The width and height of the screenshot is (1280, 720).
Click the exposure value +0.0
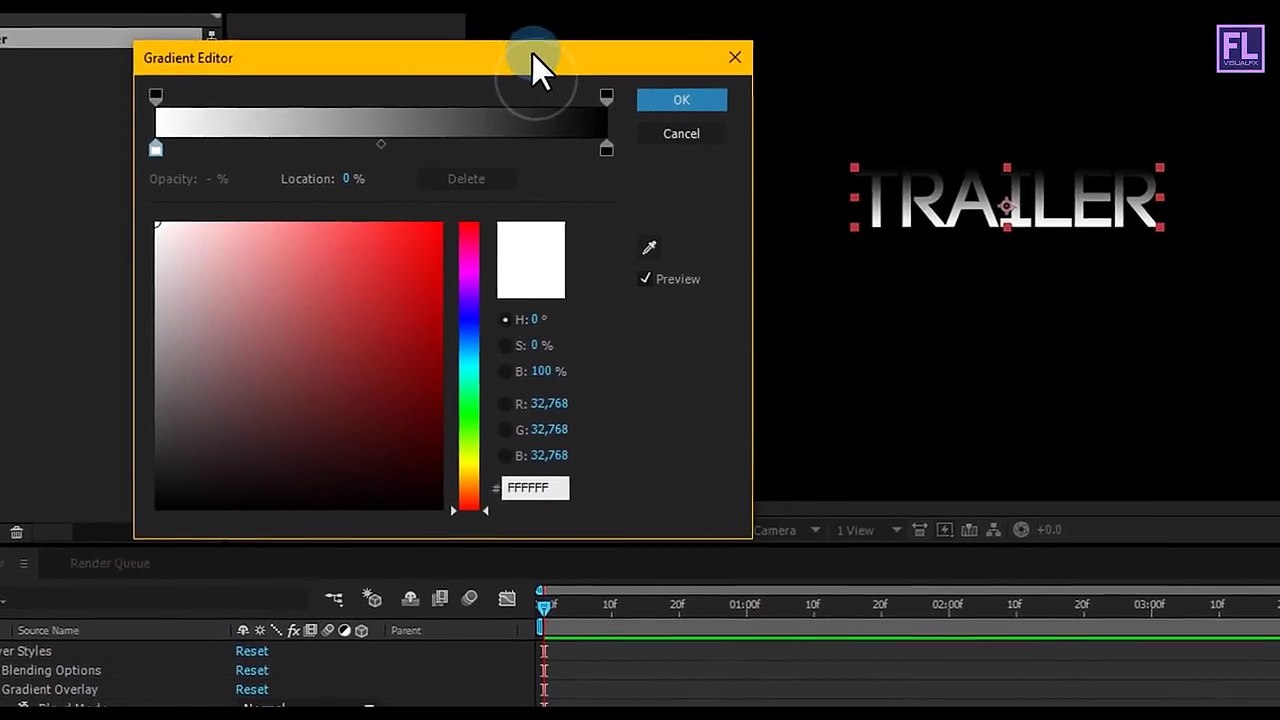[1049, 530]
